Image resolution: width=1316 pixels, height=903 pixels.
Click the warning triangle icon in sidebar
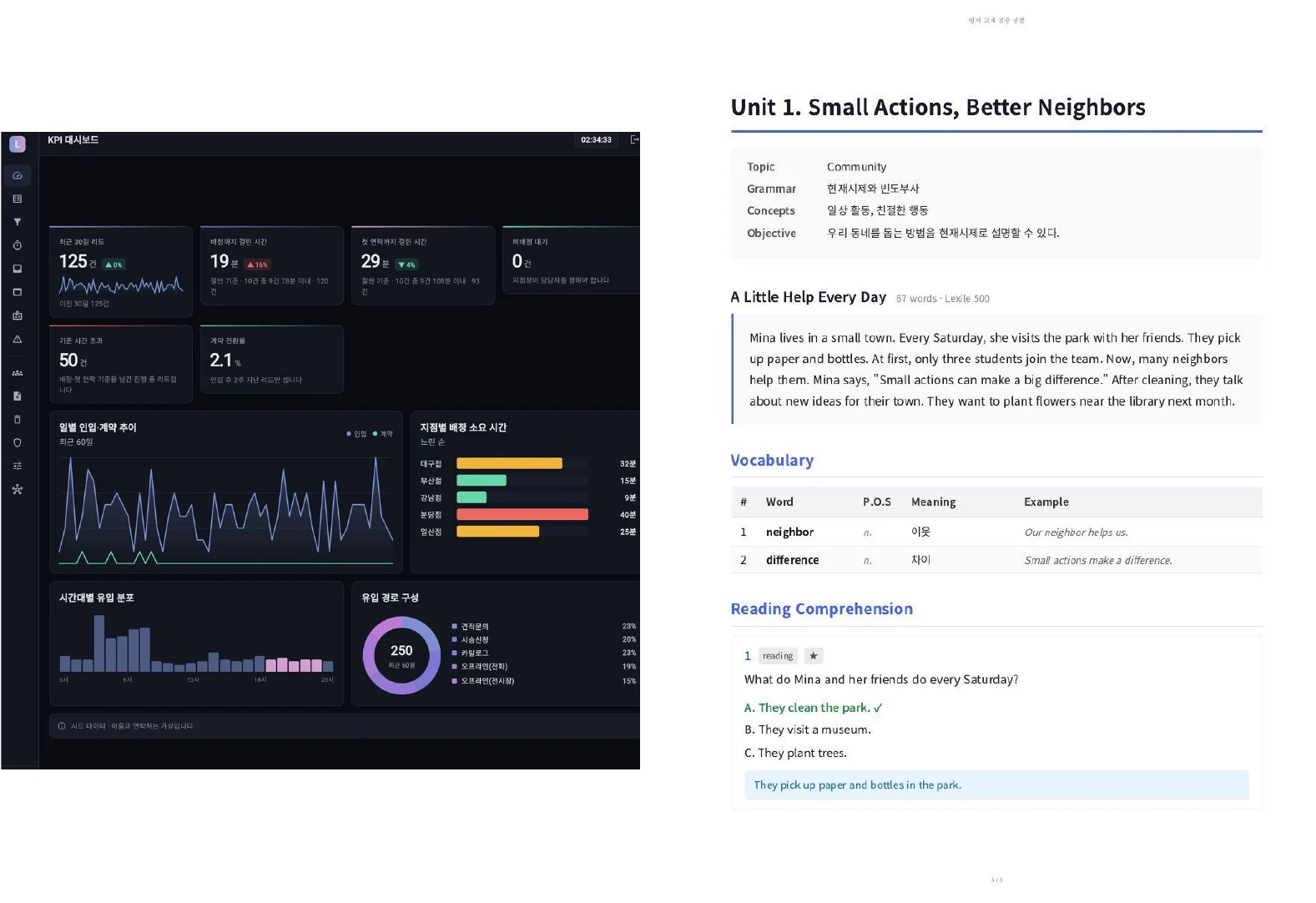18,339
